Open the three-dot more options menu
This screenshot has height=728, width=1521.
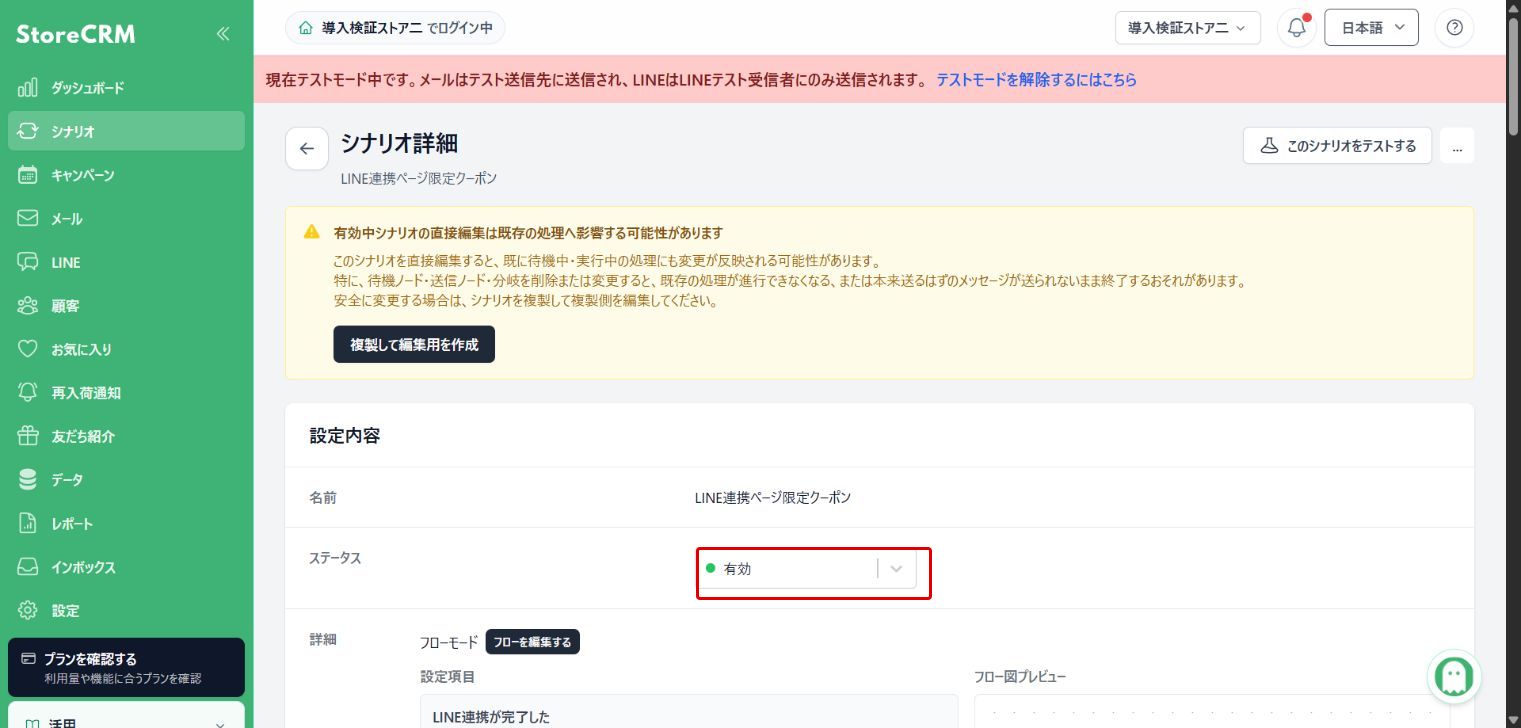(x=1457, y=146)
